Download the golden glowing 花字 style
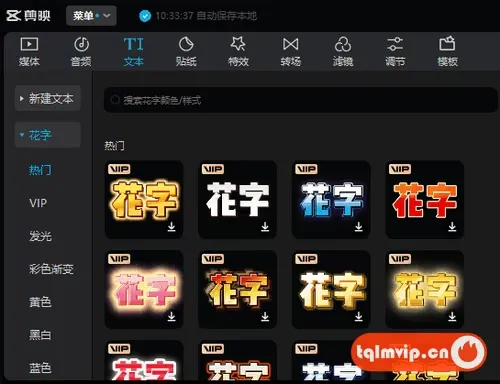Viewport: 500px width, 384px height. coord(171,227)
